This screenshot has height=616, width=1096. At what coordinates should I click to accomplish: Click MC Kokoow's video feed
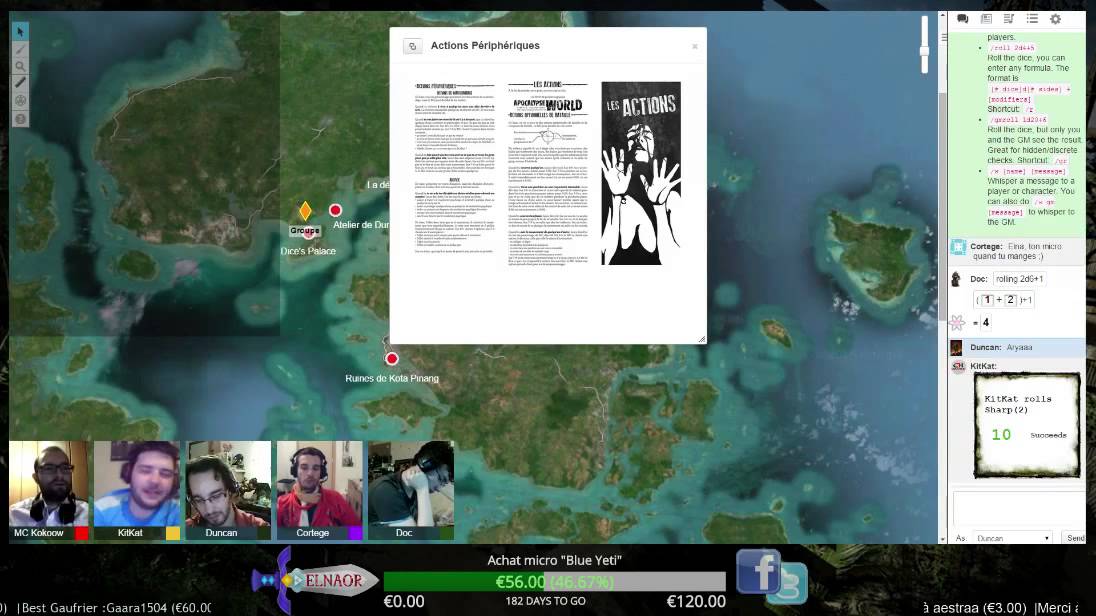(x=49, y=482)
